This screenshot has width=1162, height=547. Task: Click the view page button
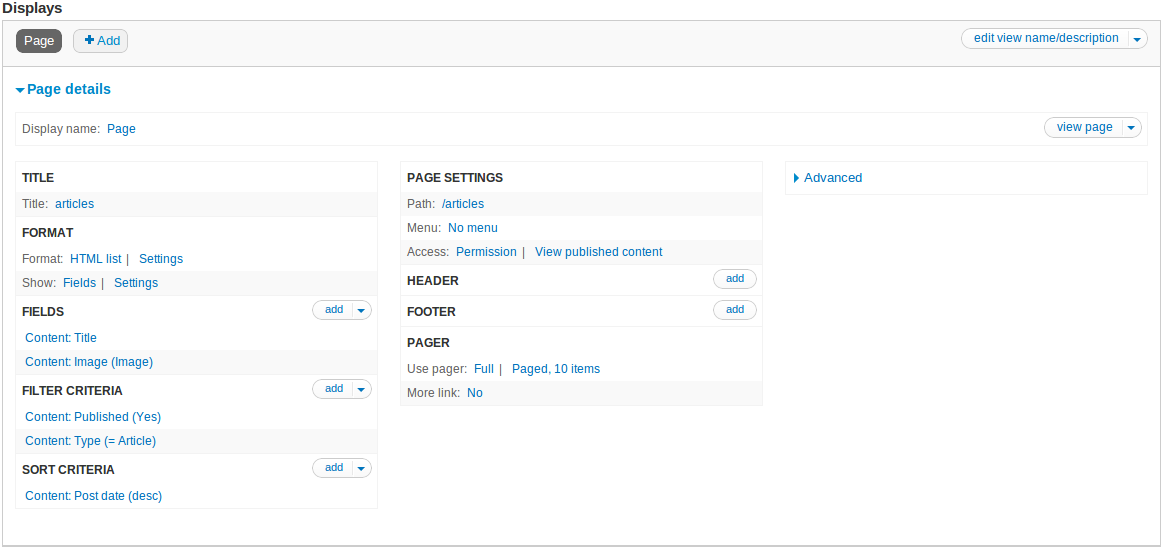tap(1084, 127)
